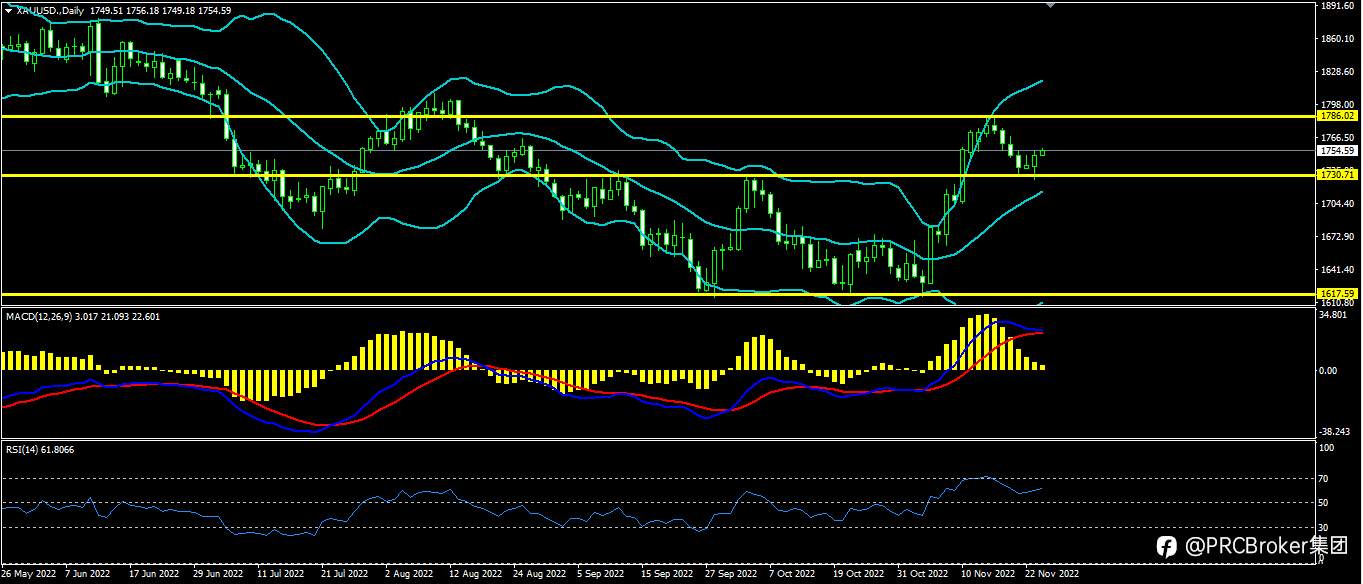Click the 15 Sep 2022 date label

point(666,576)
